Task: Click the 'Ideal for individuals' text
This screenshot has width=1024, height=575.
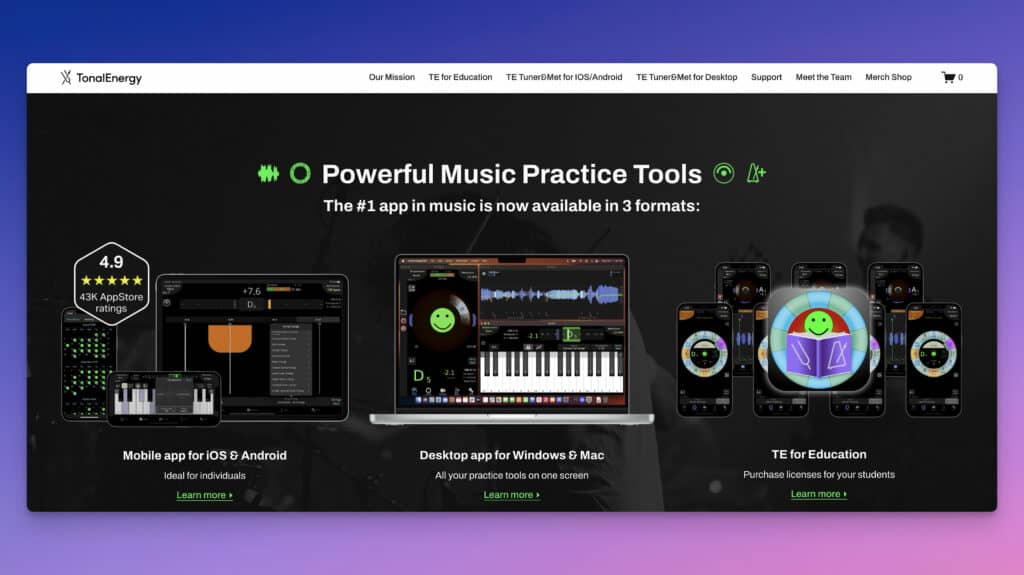Action: [x=204, y=476]
